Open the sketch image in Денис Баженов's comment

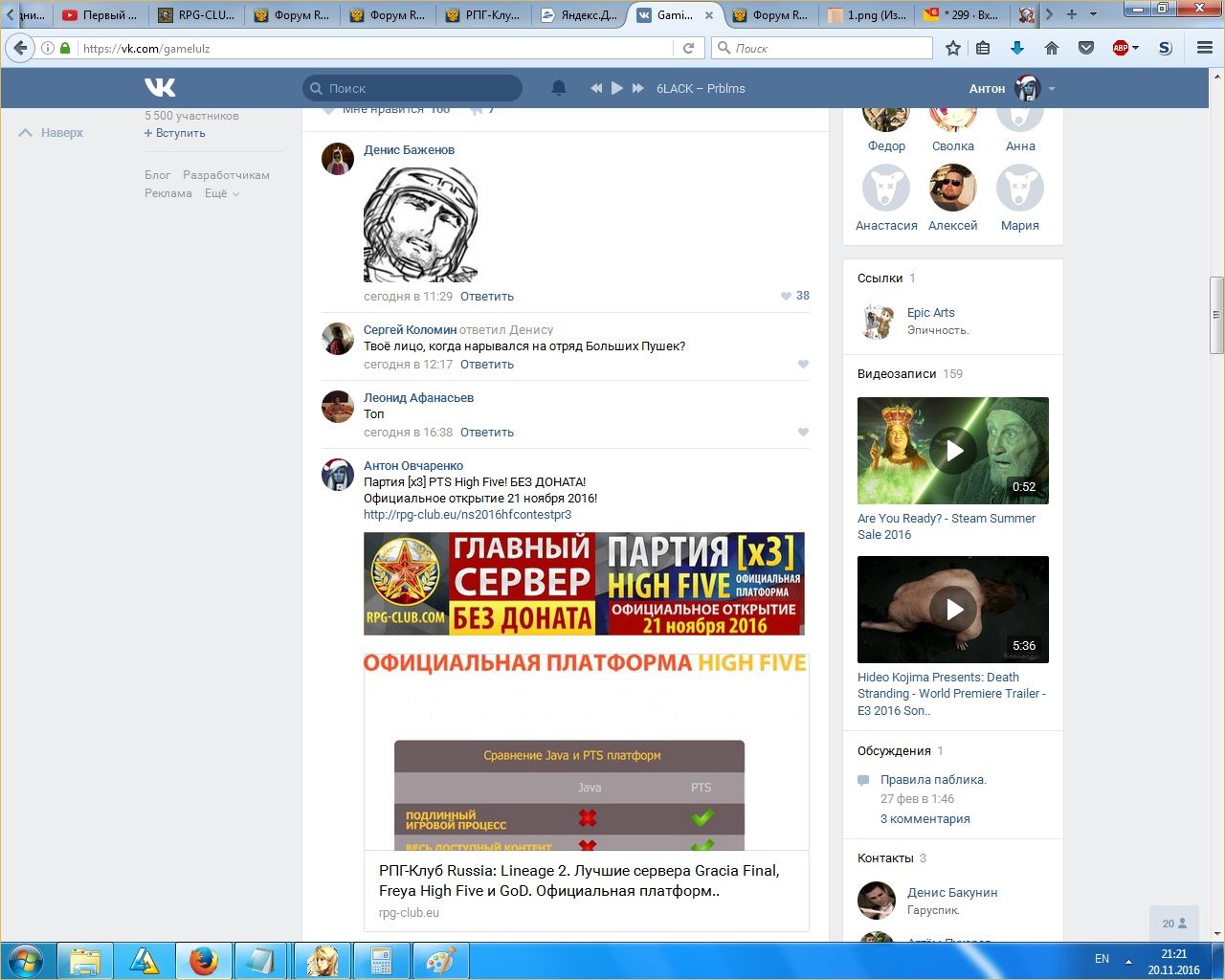[420, 225]
